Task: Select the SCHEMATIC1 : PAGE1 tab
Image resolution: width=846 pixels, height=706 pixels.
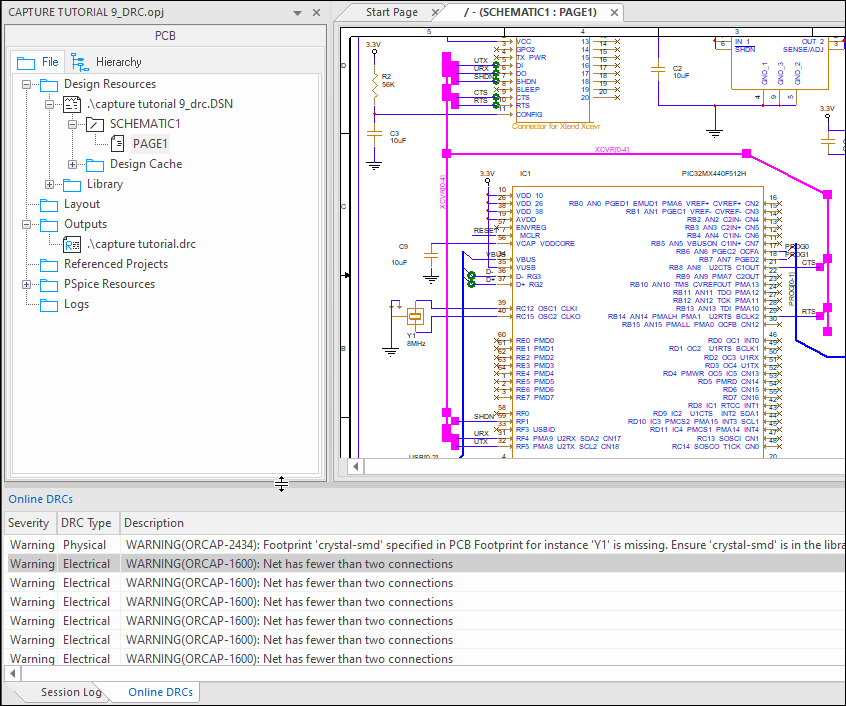Action: pos(530,12)
